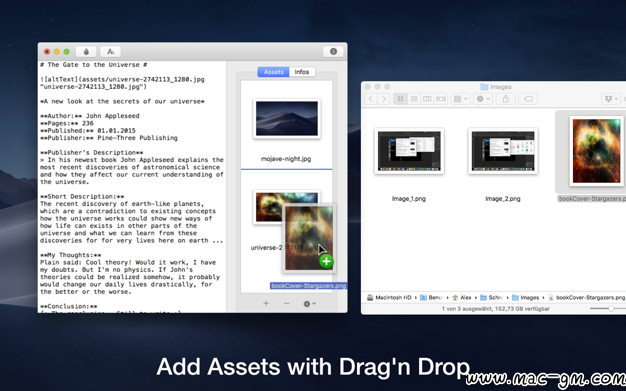
Task: Switch Finder to column view
Action: click(x=427, y=99)
